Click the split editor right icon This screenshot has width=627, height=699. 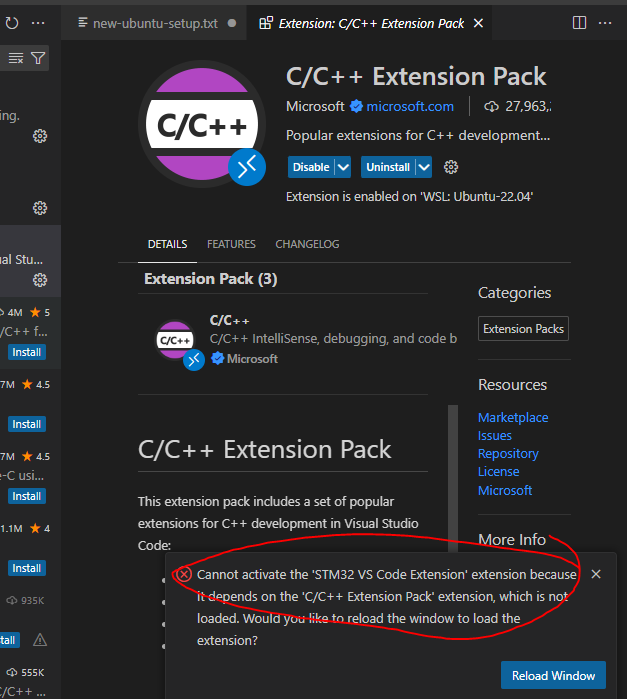(x=580, y=22)
